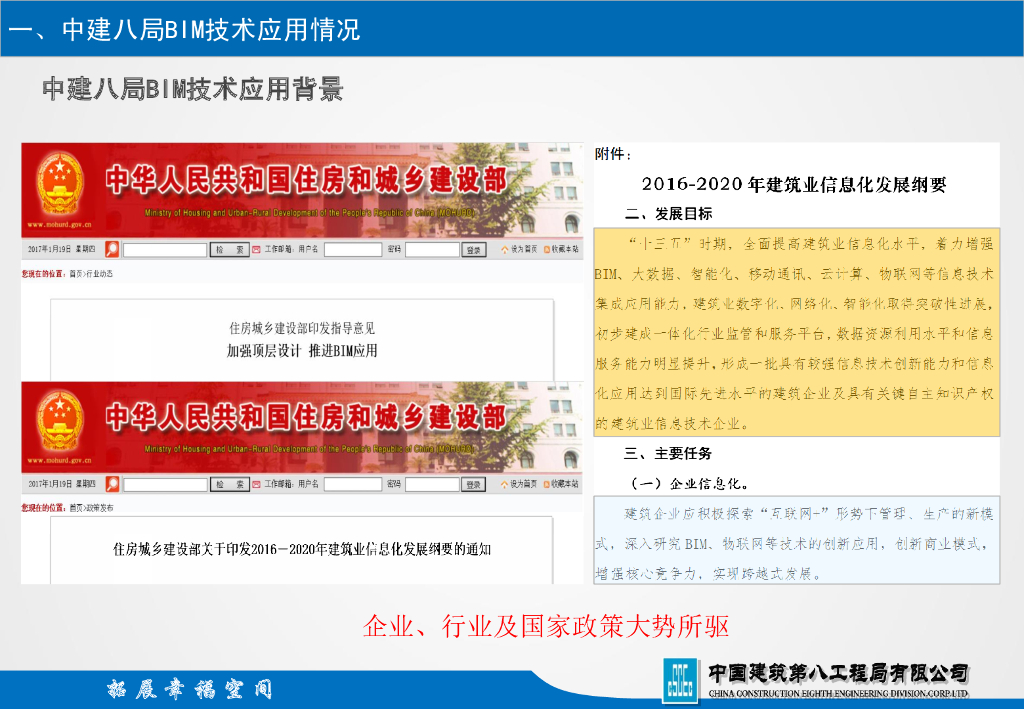Click the lower banner title 中华人民共和国住房和城乡建设部
Viewport: 1024px width, 709px height.
[306, 417]
